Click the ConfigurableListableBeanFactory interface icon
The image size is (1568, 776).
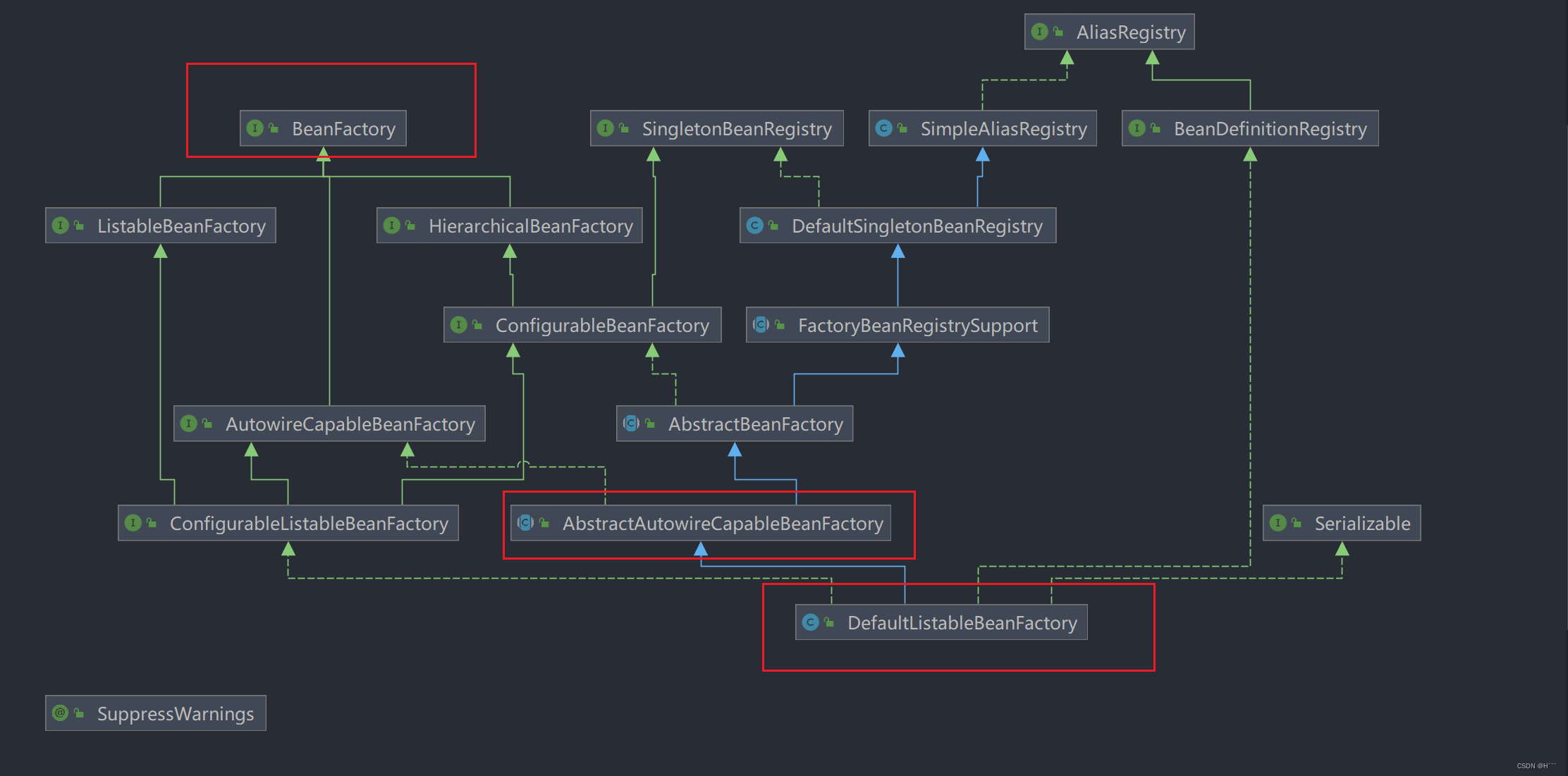(133, 523)
